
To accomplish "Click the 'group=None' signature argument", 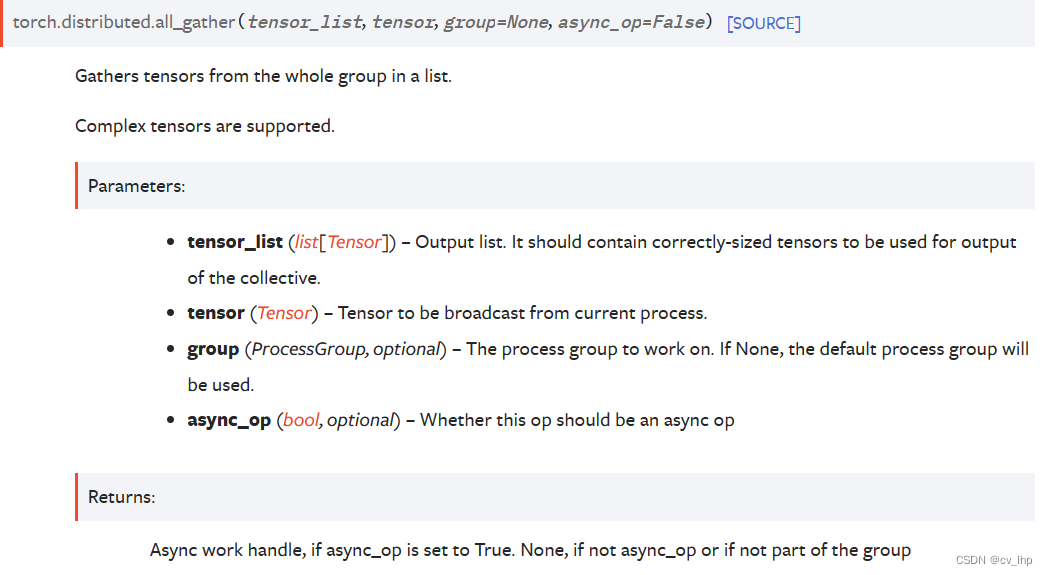I will pos(496,23).
